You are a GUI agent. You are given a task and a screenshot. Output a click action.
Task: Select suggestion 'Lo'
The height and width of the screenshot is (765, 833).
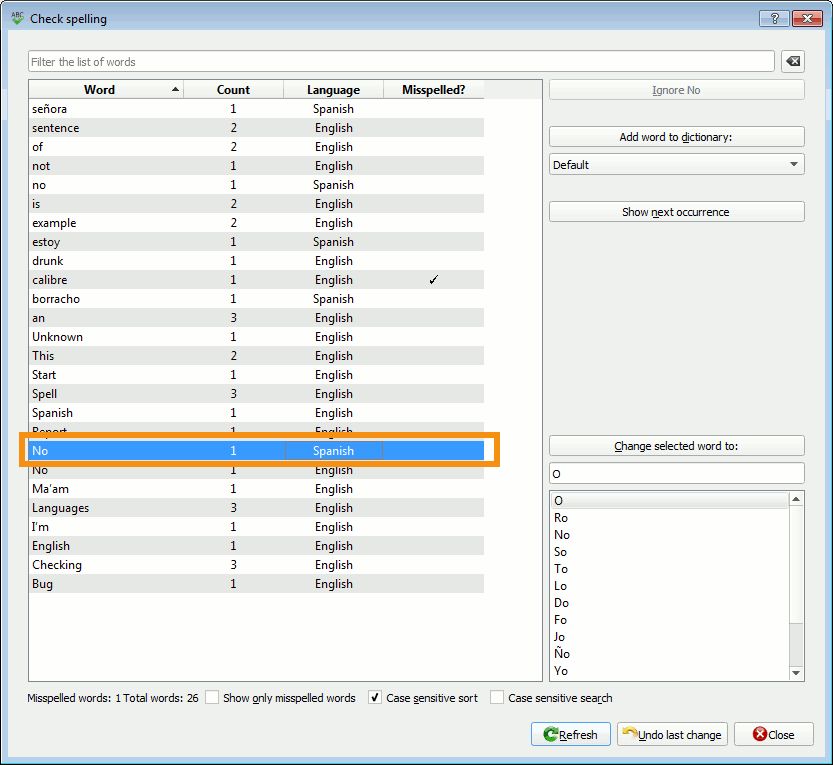pos(669,585)
